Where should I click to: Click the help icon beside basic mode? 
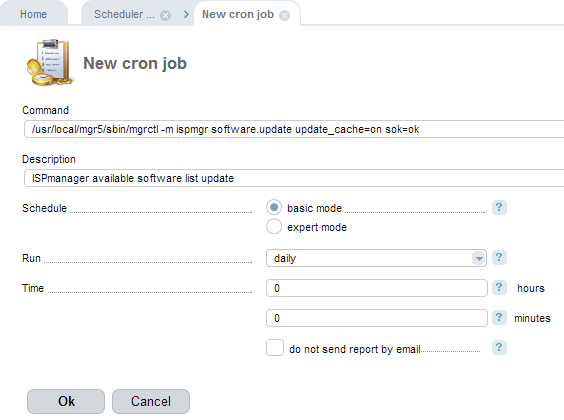click(x=499, y=207)
